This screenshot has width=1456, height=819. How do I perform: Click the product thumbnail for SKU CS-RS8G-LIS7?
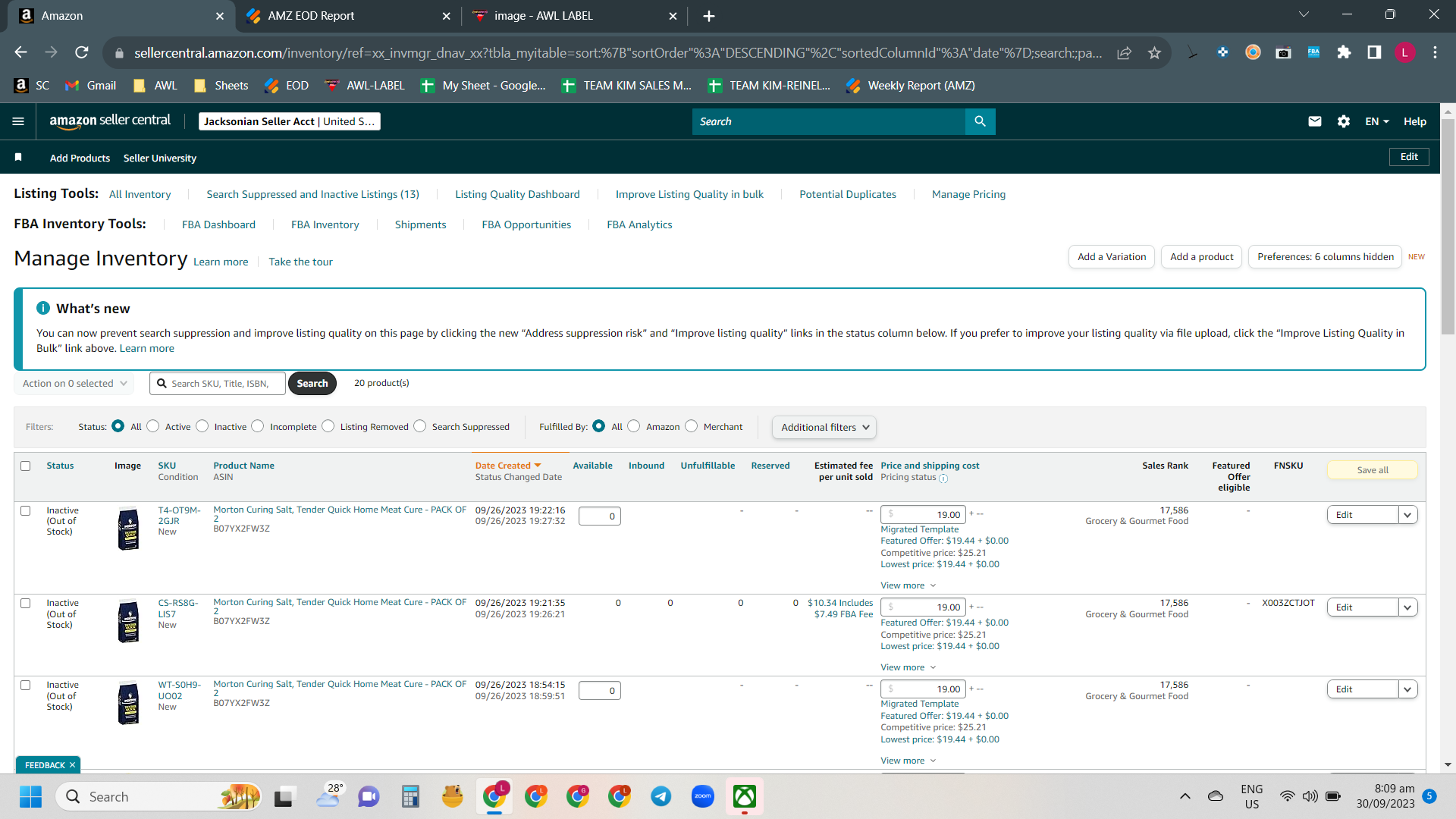[x=129, y=621]
